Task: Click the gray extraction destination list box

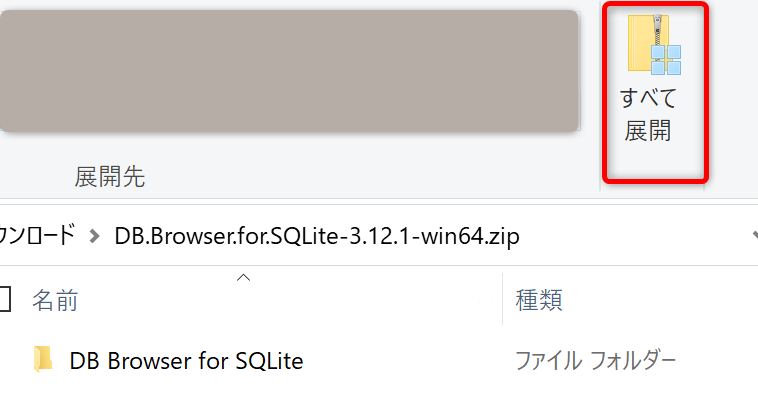Action: [x=289, y=71]
